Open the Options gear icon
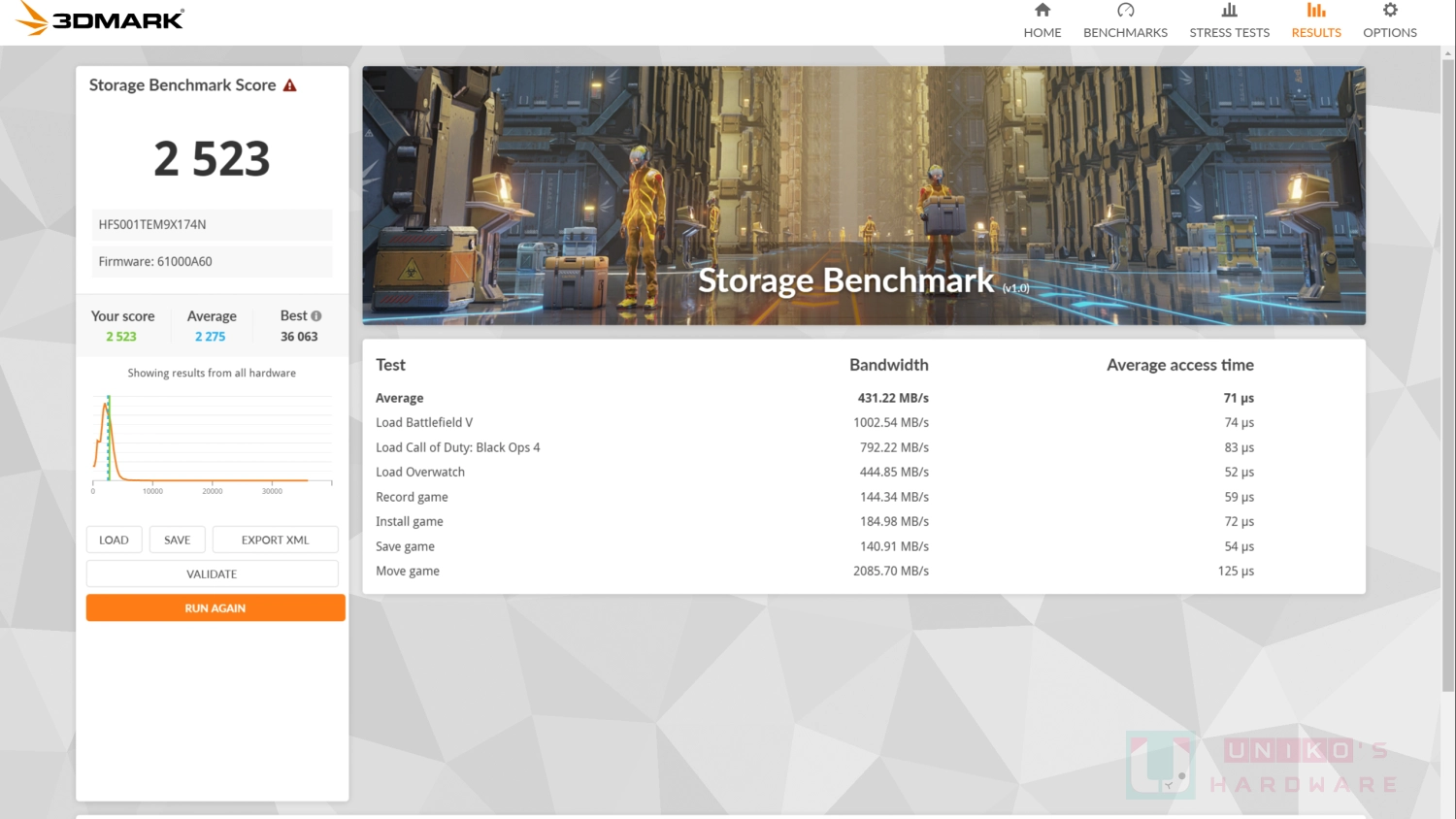1456x819 pixels. pyautogui.click(x=1390, y=11)
